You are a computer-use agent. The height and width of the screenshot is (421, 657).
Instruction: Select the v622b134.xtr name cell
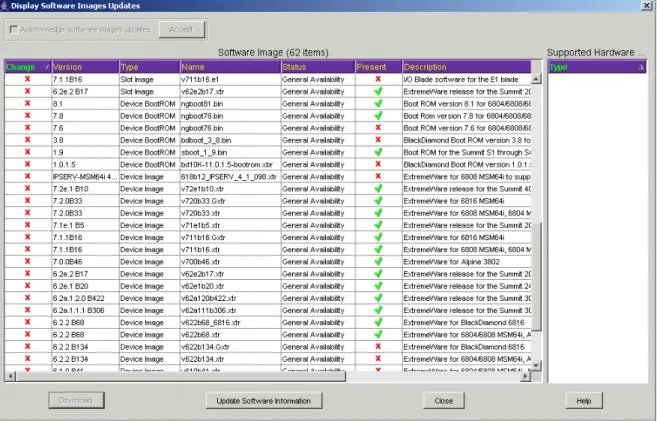pyautogui.click(x=230, y=359)
